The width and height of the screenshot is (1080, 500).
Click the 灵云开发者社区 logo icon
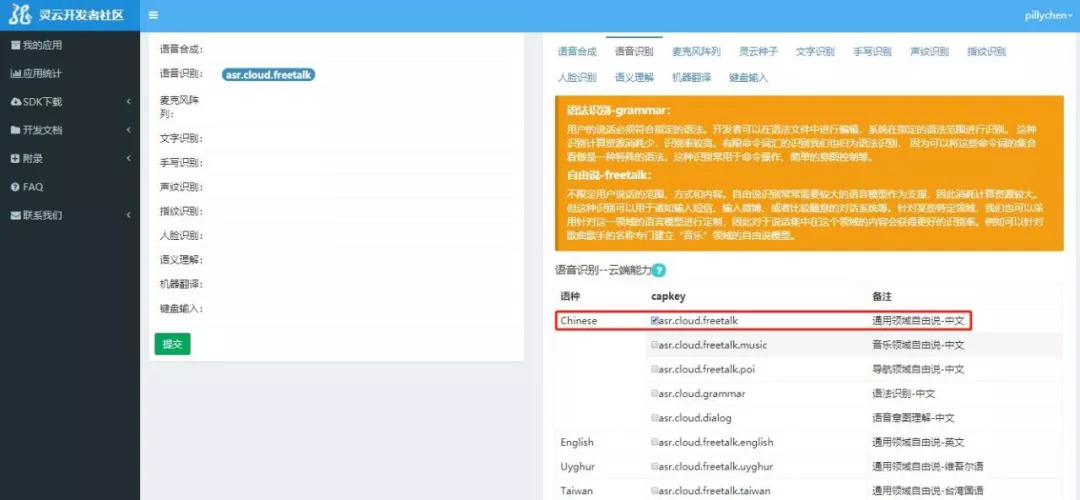point(19,15)
